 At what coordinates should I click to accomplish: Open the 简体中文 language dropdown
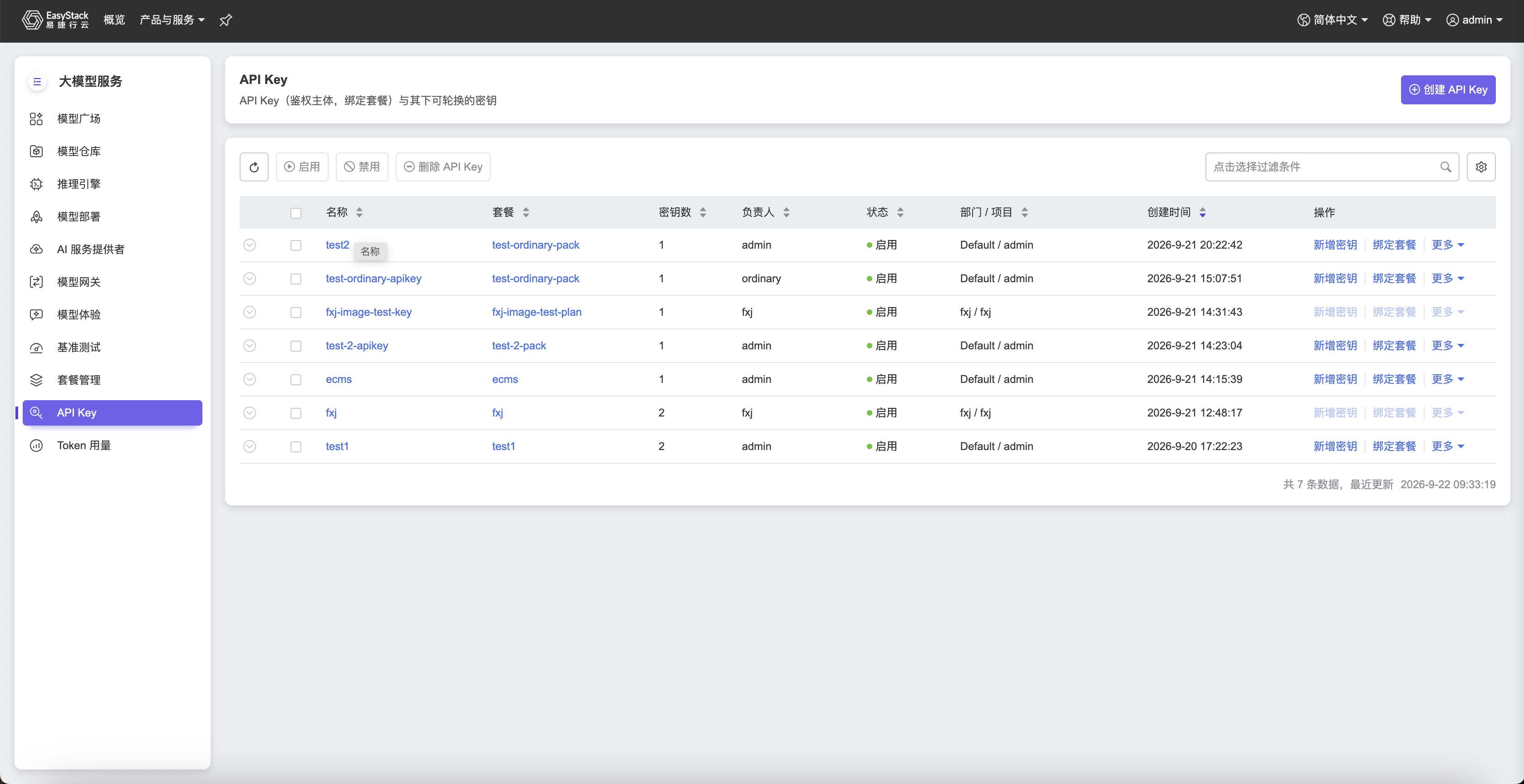coord(1332,20)
